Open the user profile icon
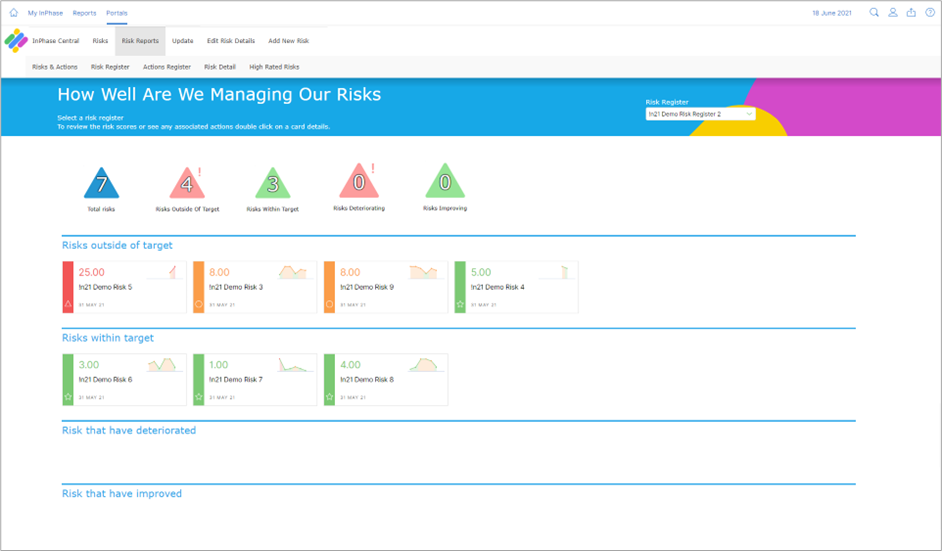942x551 pixels. [893, 13]
